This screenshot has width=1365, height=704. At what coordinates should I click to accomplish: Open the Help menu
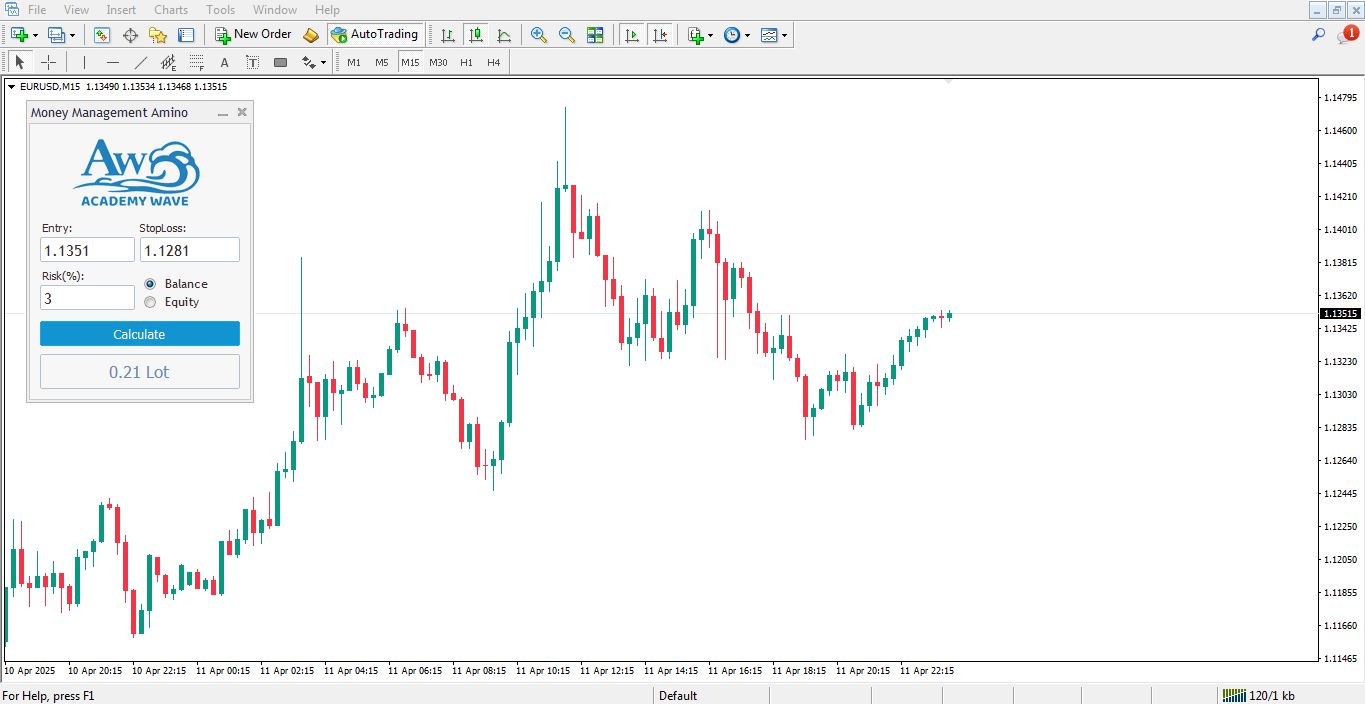[327, 10]
